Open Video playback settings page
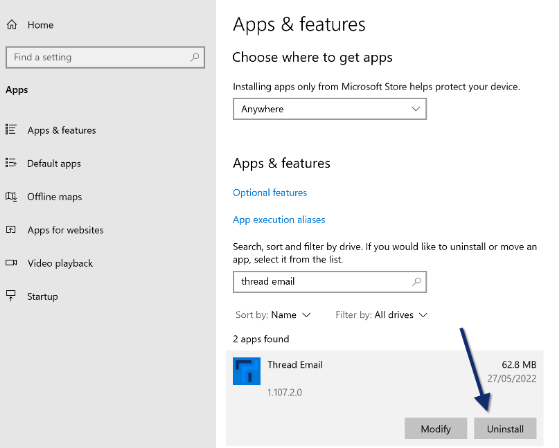The image size is (559, 448). [60, 263]
